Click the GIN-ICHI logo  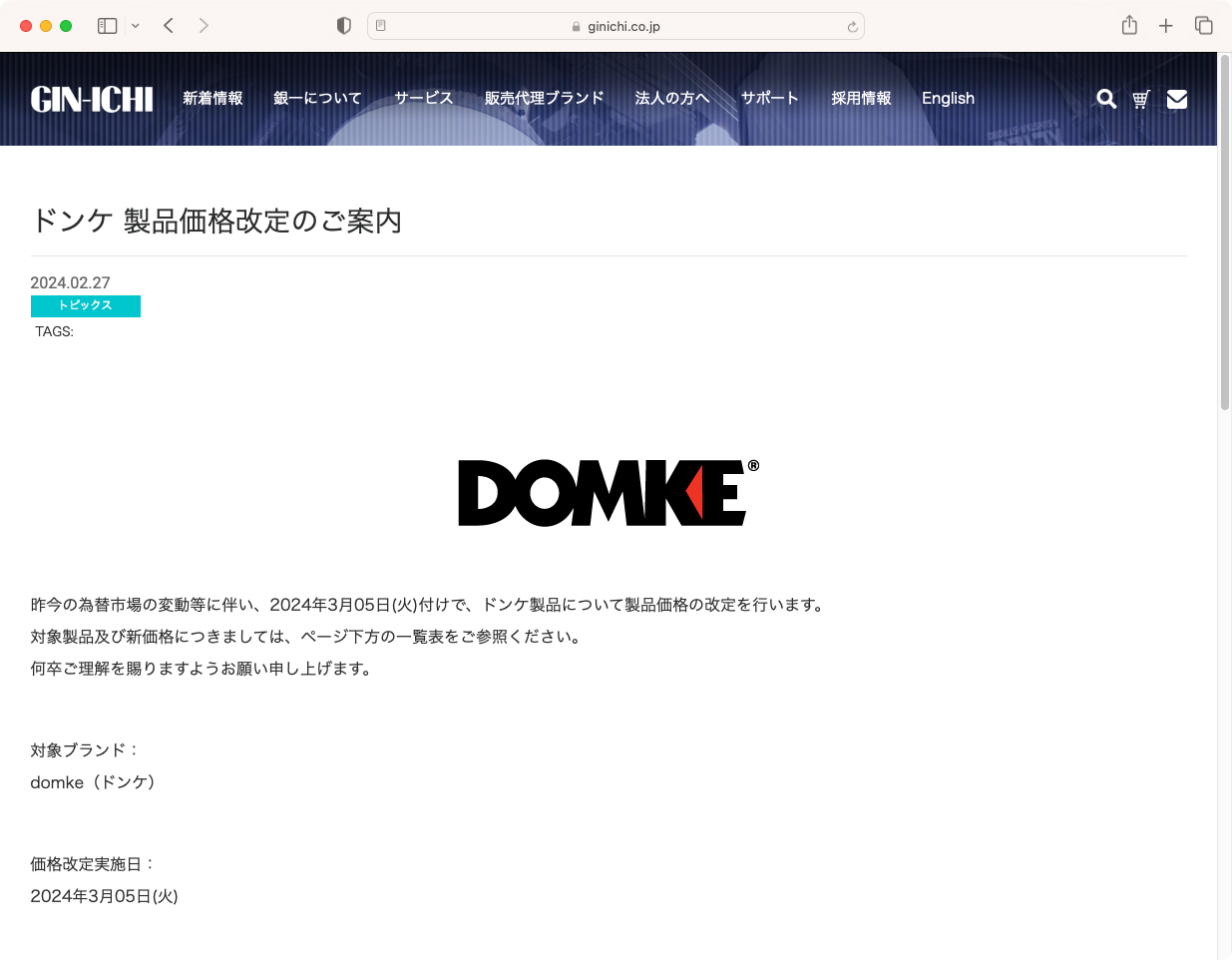(x=92, y=98)
